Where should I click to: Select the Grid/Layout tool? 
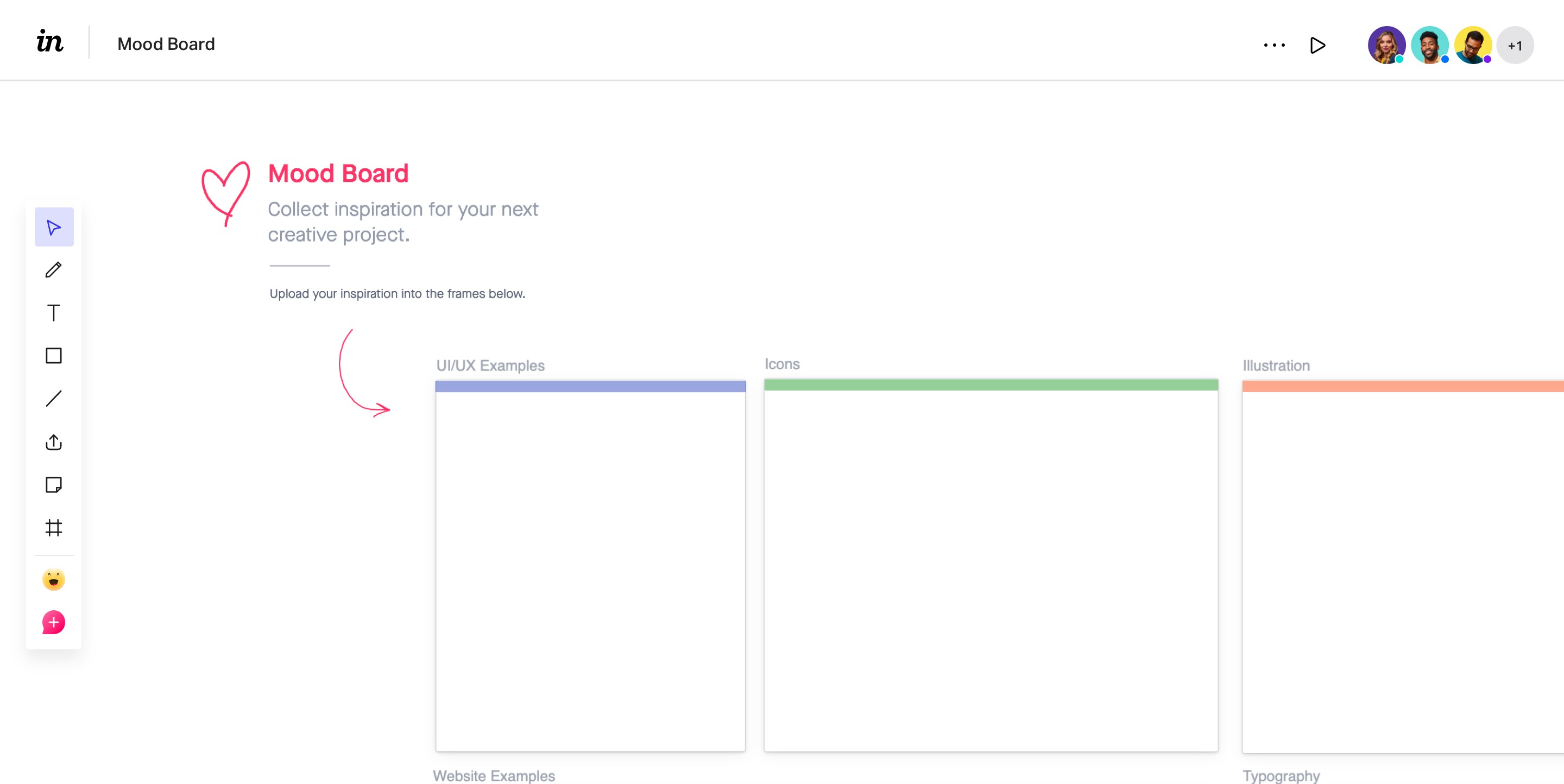click(54, 527)
